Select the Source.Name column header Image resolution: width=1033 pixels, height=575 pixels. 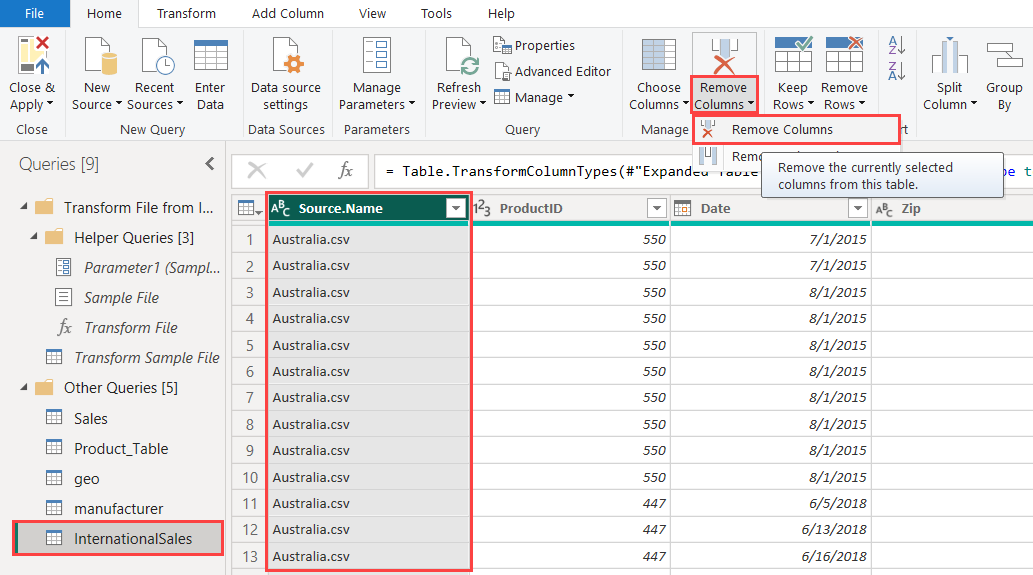369,209
